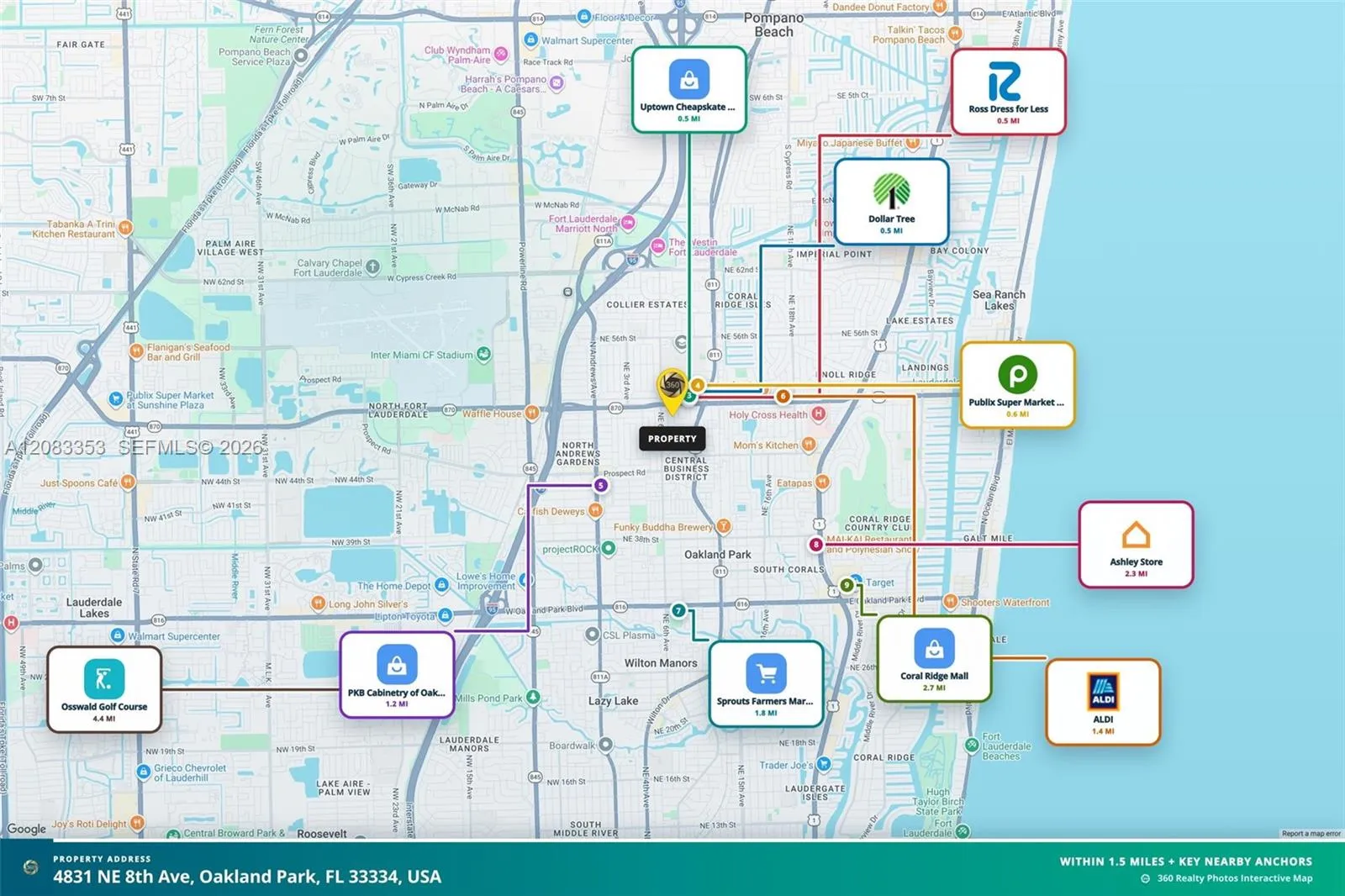Open the Report a map error link
Viewport: 1345px width, 896px height.
[1311, 834]
